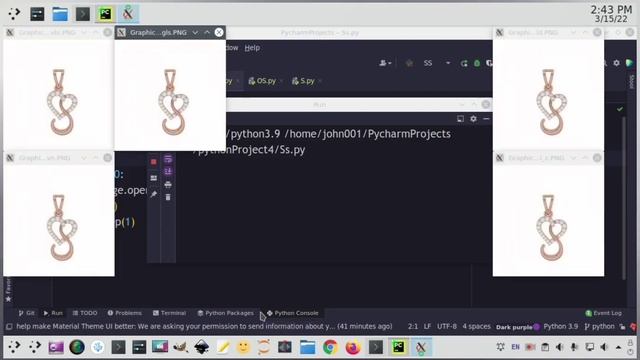Change UTF-8 file encoding in status bar

click(447, 327)
